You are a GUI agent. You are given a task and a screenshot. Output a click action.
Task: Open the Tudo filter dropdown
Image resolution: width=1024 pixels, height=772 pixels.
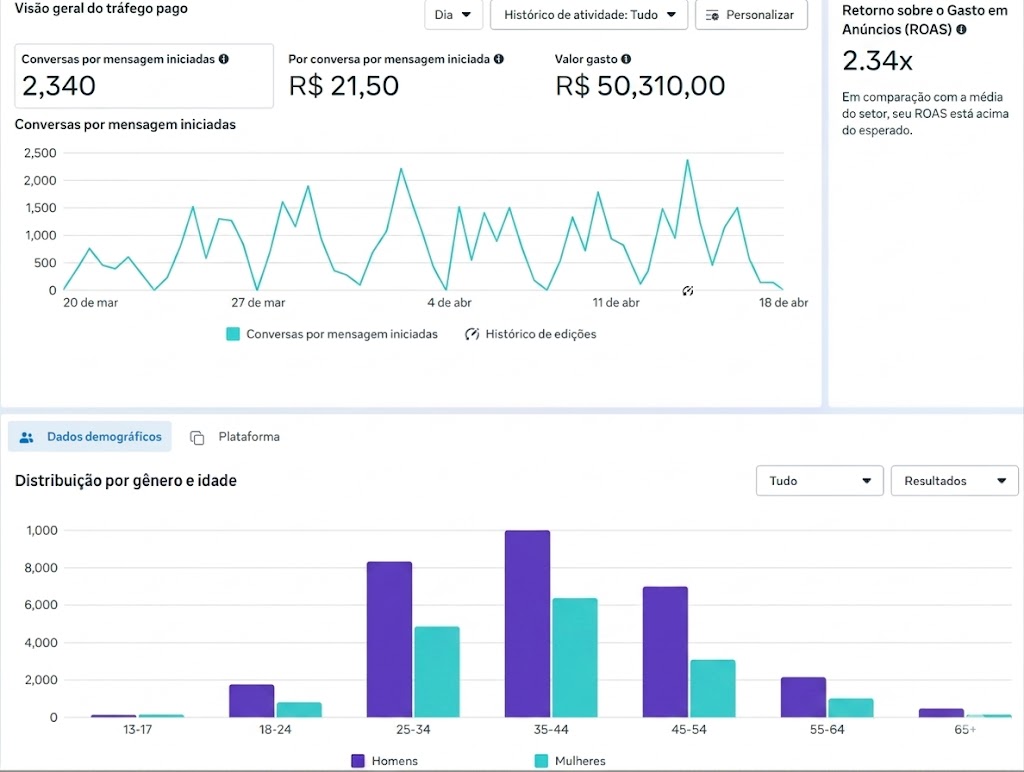[x=819, y=481]
